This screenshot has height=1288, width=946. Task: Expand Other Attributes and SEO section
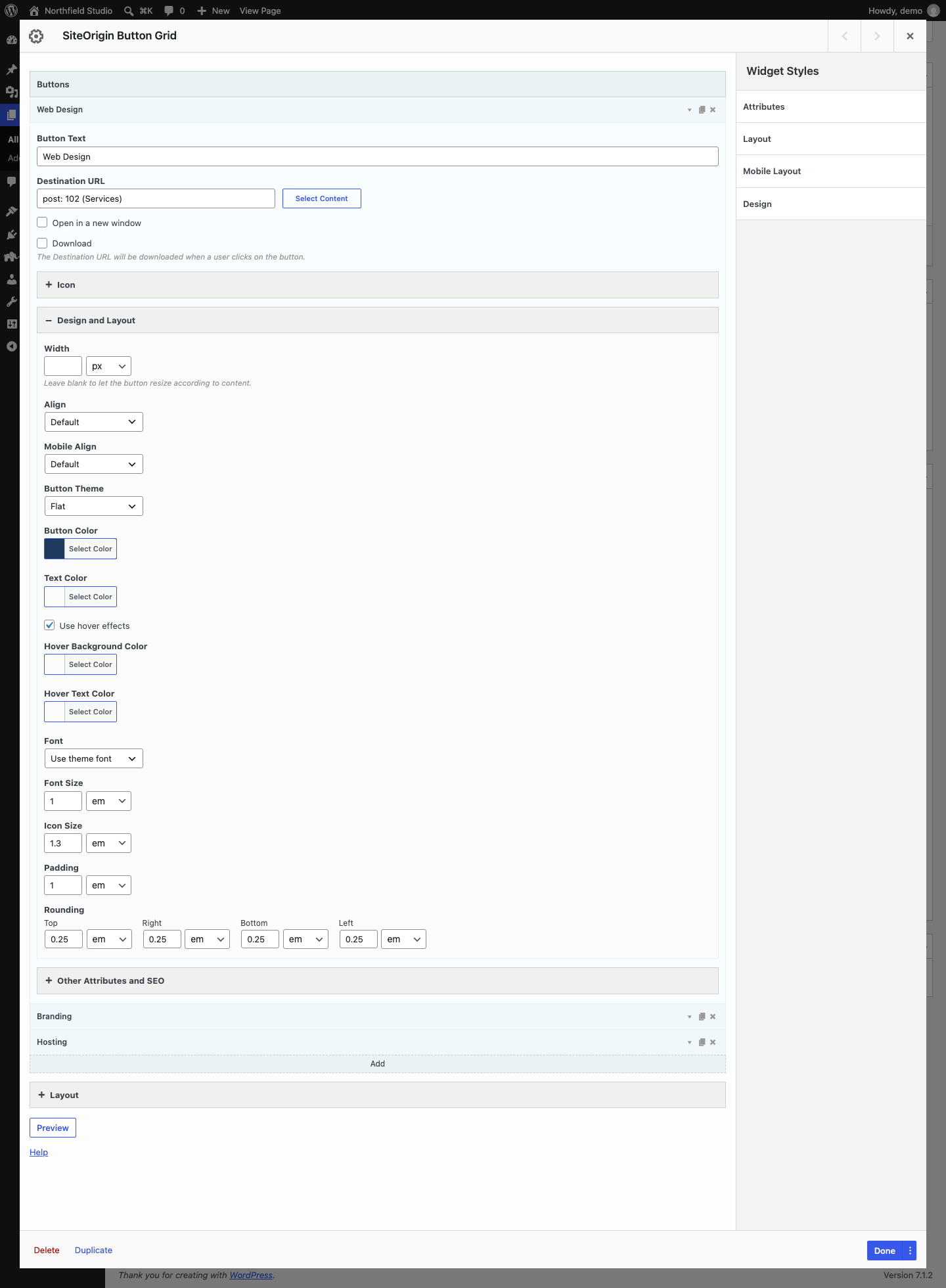(x=378, y=980)
